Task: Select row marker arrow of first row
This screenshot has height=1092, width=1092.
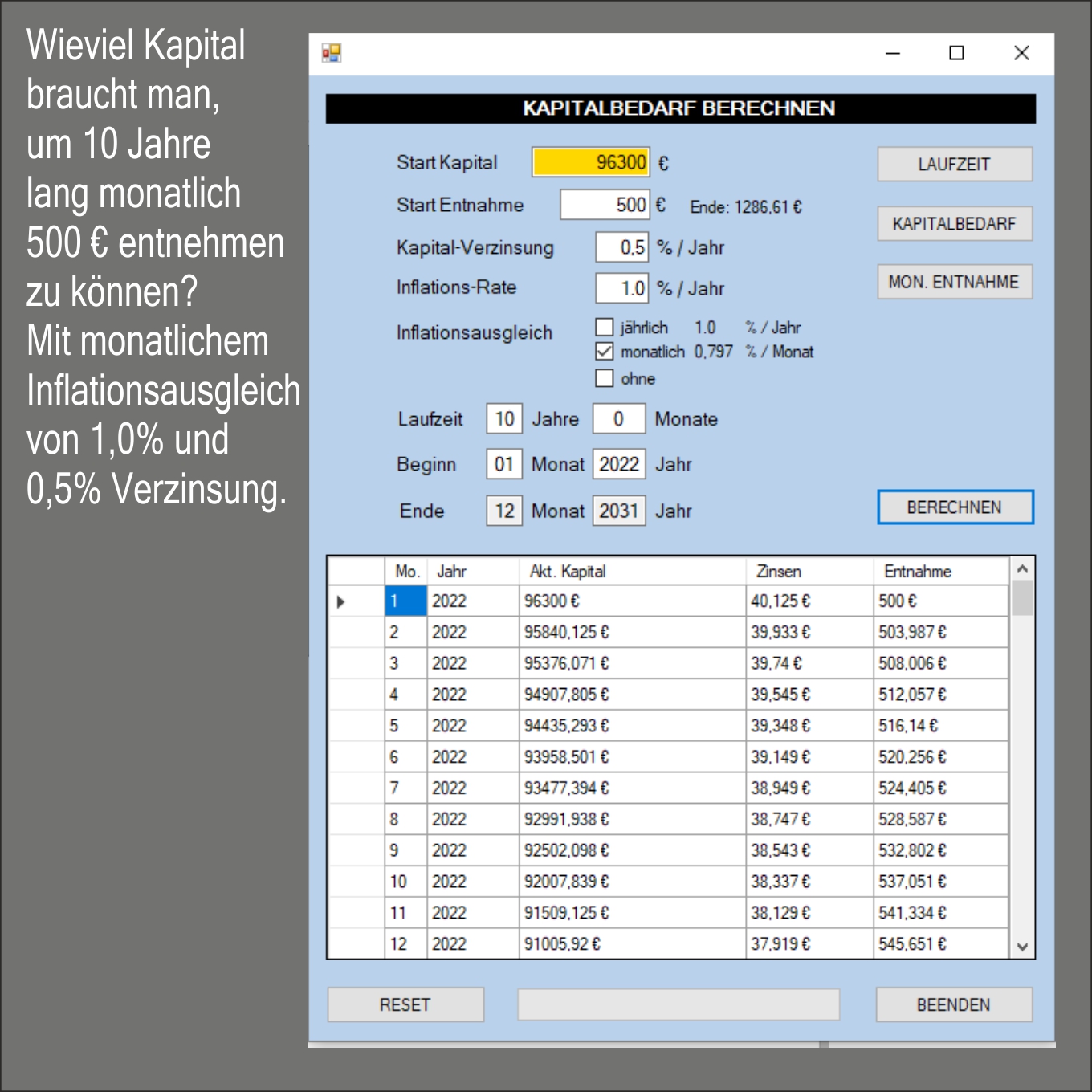Action: pos(342,601)
